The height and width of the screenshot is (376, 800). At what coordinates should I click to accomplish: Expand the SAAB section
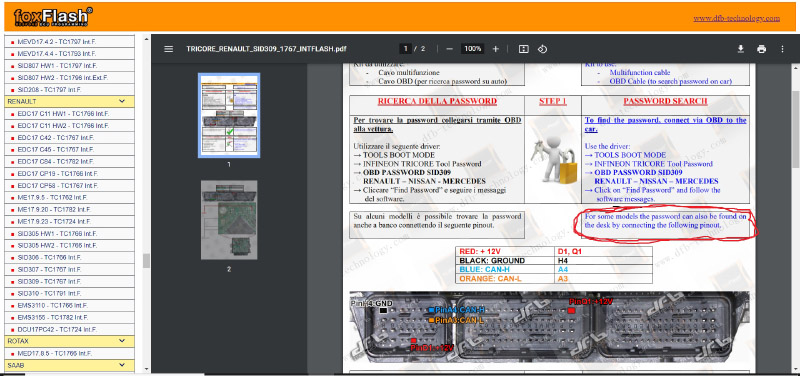pyautogui.click(x=69, y=365)
